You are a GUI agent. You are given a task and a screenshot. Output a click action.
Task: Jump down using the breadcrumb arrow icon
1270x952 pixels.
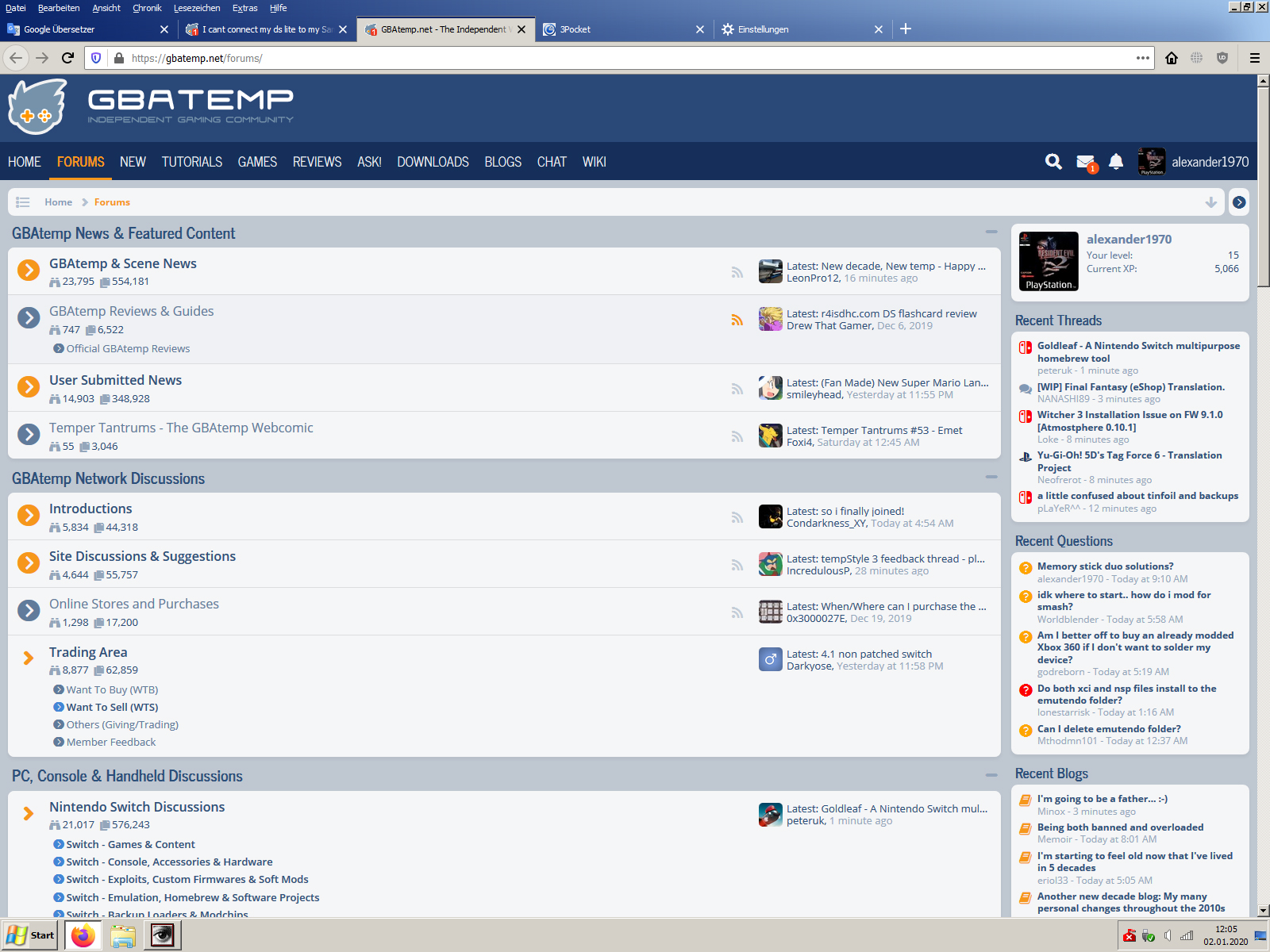point(1211,202)
